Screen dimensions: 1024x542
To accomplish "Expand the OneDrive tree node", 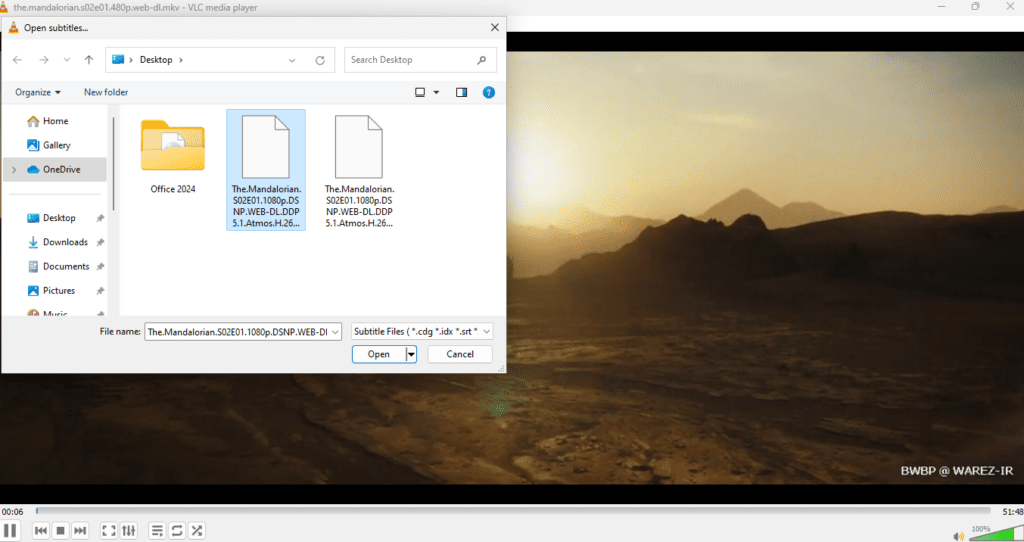I will click(x=13, y=170).
